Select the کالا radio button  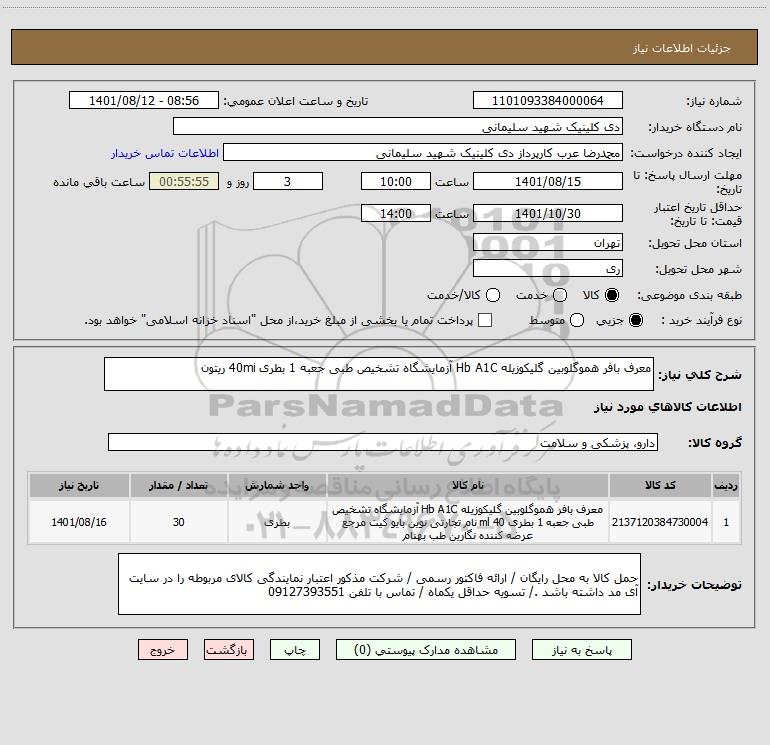point(612,295)
